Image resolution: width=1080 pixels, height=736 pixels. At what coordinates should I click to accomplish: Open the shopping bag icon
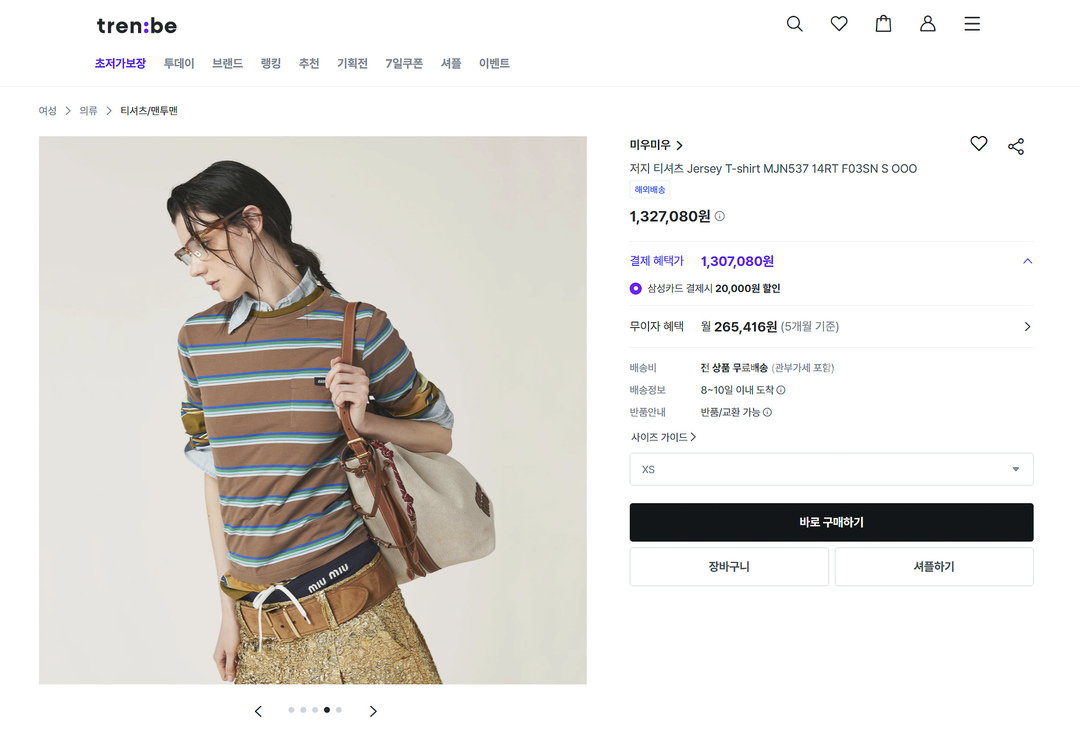(883, 24)
